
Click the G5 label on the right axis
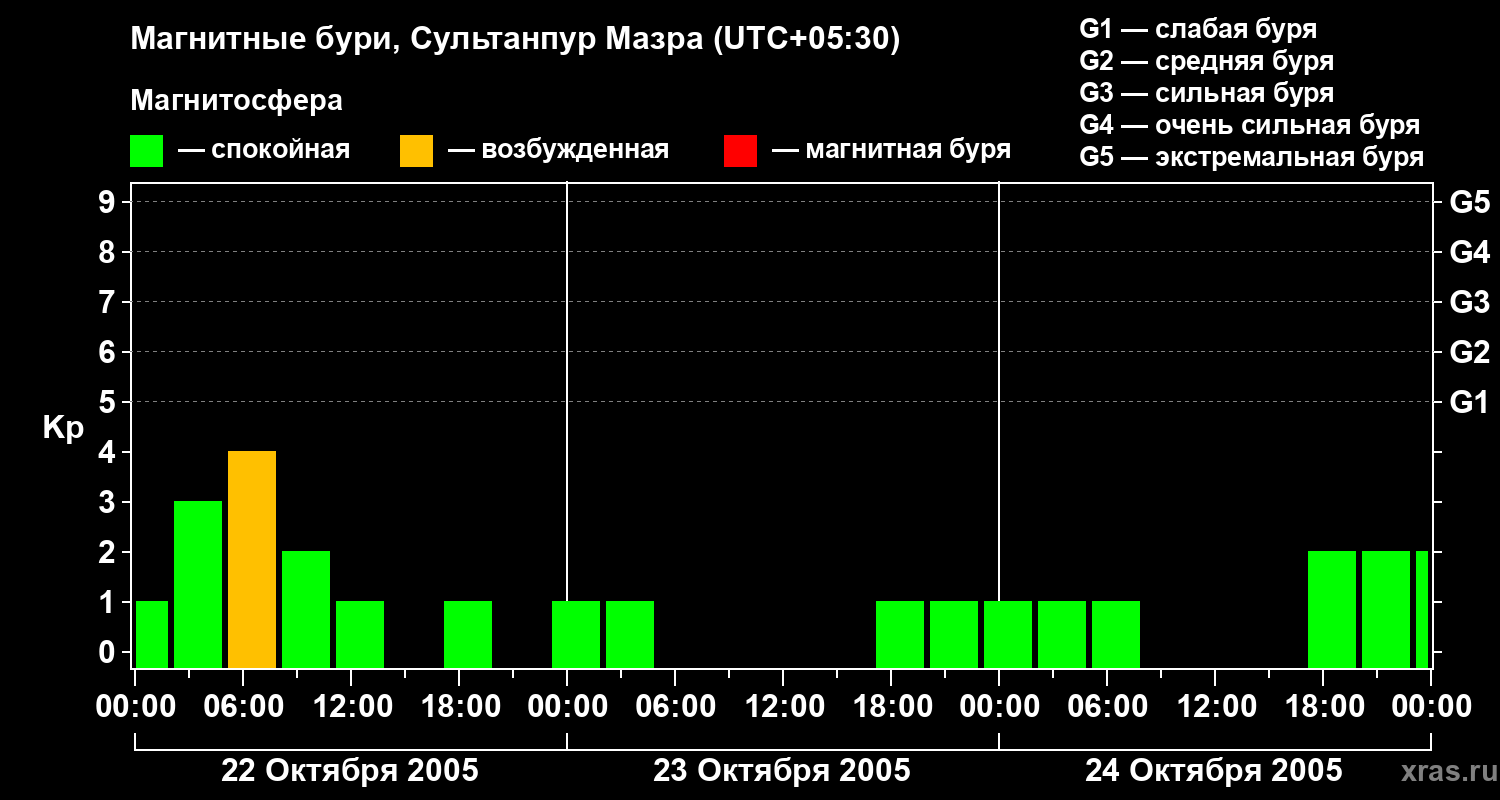(1469, 203)
